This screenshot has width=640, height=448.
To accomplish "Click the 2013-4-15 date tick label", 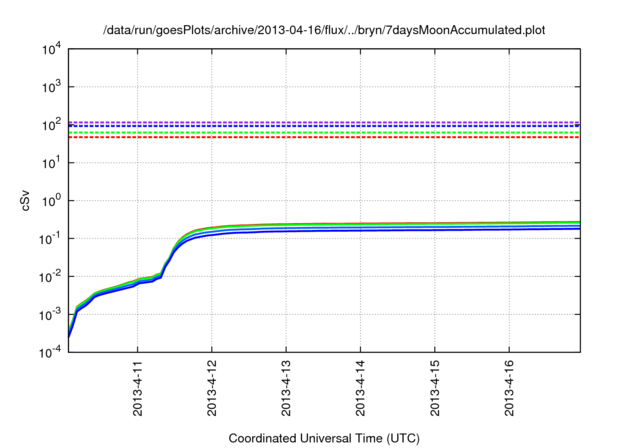I will pos(435,388).
